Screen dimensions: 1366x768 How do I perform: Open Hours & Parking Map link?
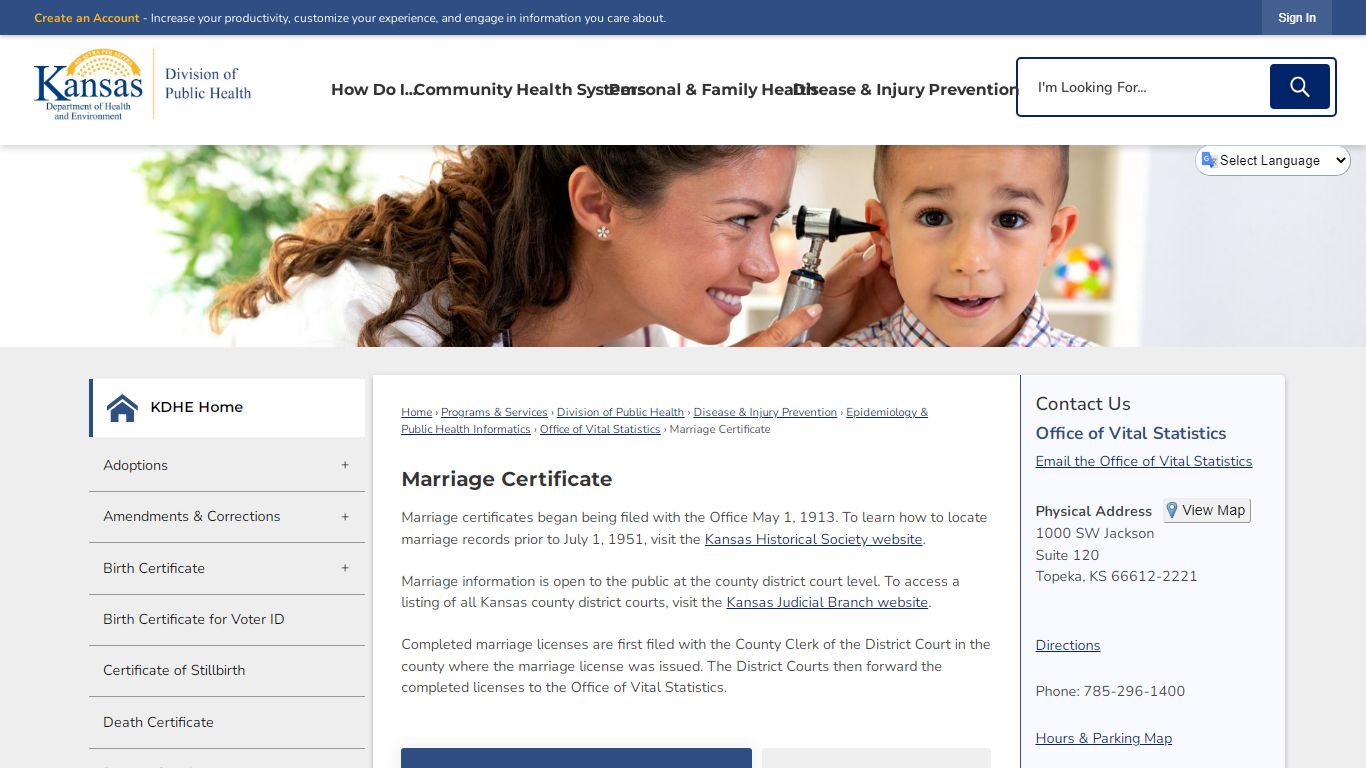click(x=1104, y=738)
